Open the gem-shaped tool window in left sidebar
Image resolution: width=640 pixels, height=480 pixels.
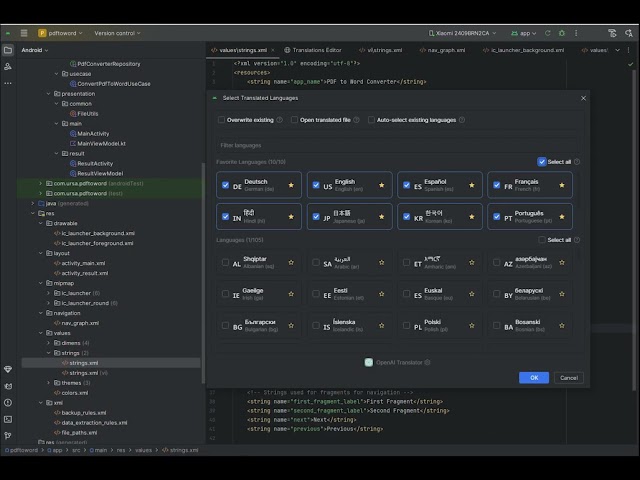(8, 369)
